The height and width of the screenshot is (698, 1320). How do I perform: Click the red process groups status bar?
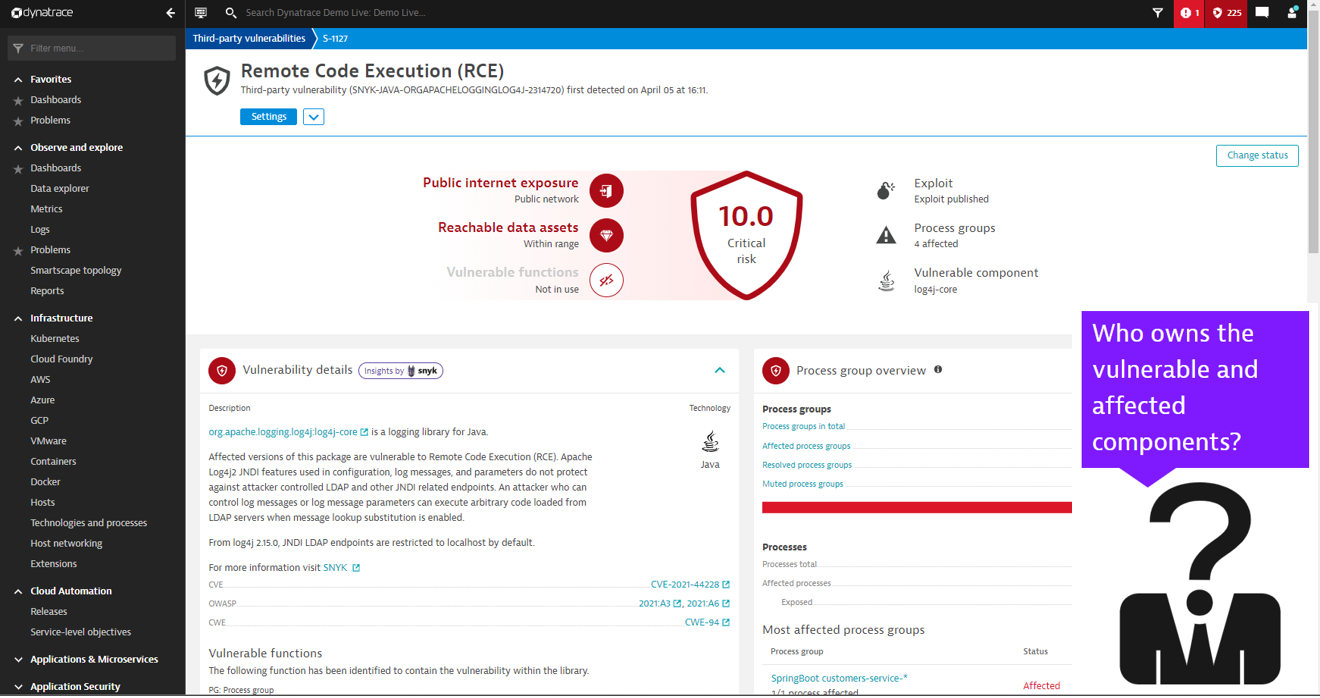point(916,508)
